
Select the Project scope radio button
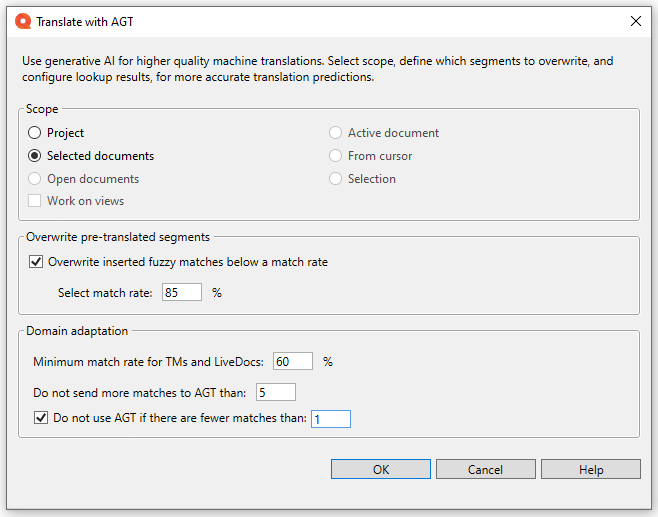(34, 133)
